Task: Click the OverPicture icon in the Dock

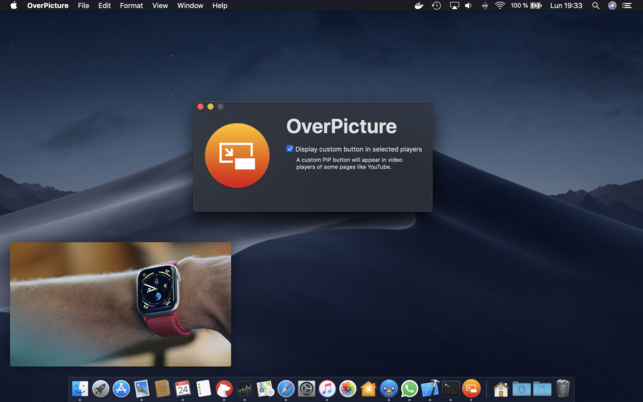Action: [x=471, y=388]
